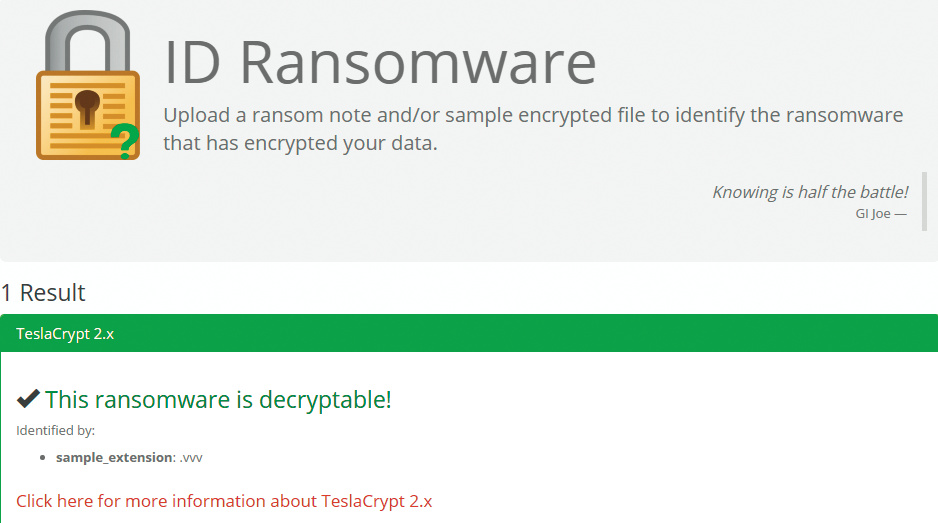This screenshot has height=523, width=938.
Task: Click the black checkmark beside the decryptable message
Action: (x=28, y=400)
